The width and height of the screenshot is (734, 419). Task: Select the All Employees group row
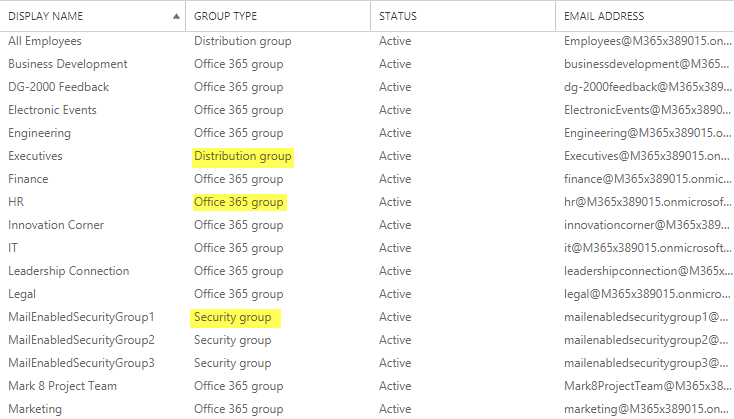[367, 41]
